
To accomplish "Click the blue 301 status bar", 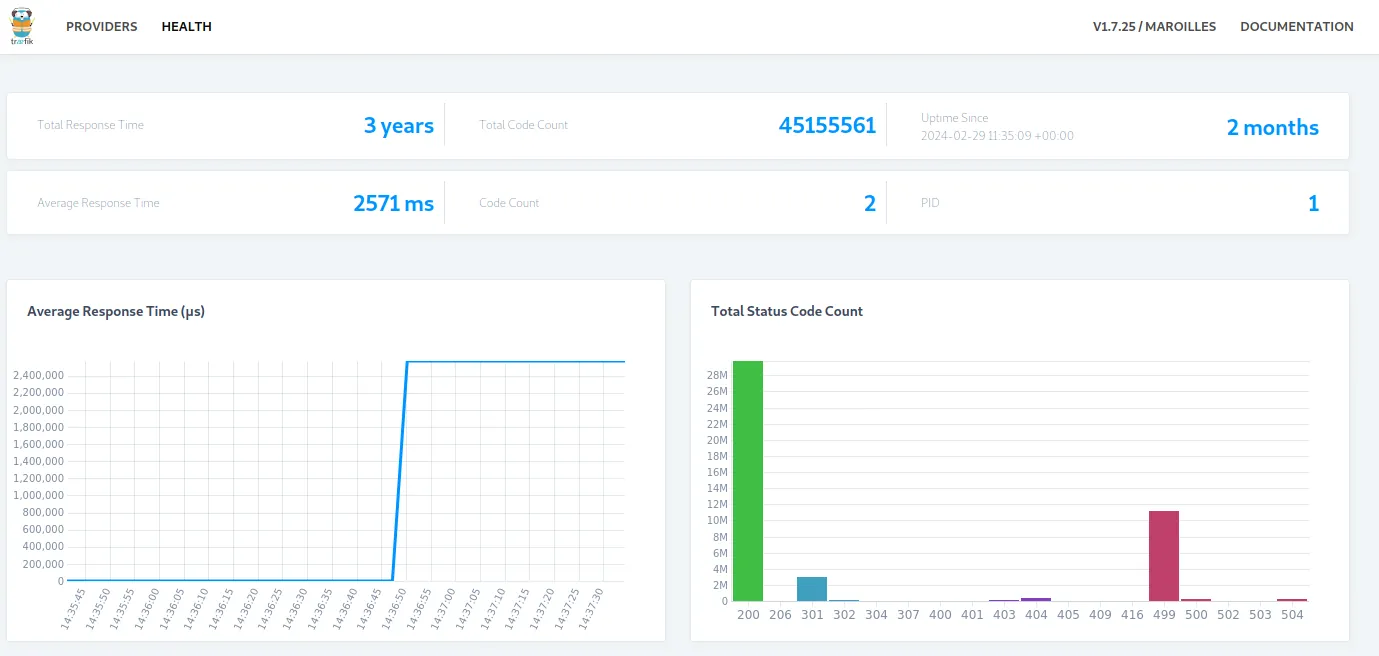I will coord(812,589).
